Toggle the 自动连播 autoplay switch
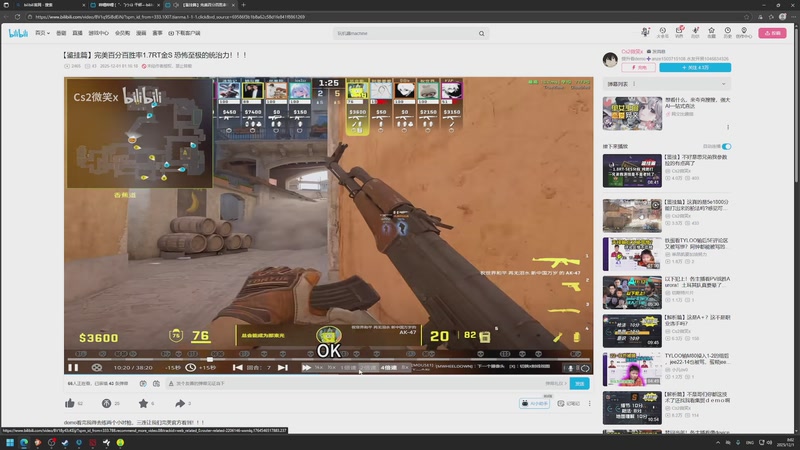Image resolution: width=800 pixels, height=450 pixels. tap(727, 146)
